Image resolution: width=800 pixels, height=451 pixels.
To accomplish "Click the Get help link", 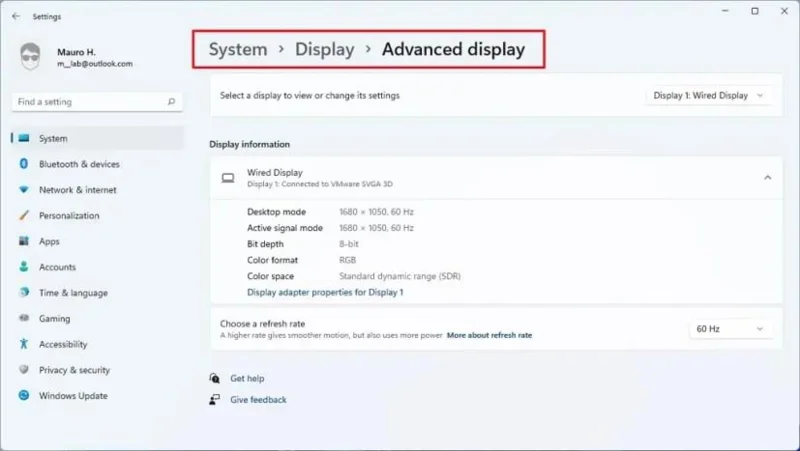I will 247,378.
